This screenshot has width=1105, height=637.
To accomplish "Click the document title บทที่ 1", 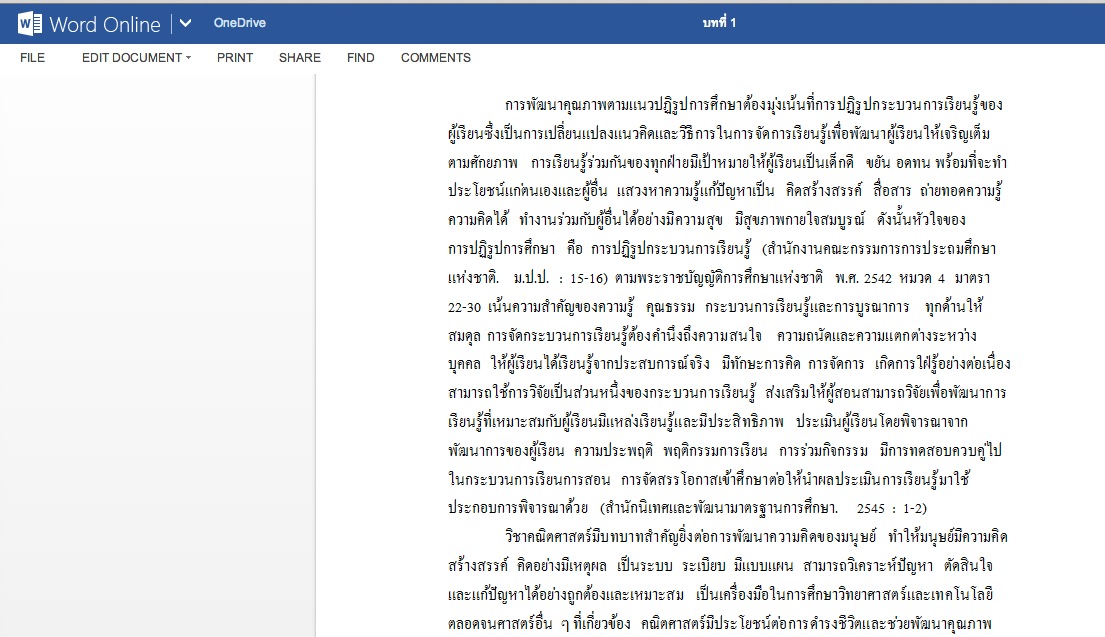I will tap(720, 23).
